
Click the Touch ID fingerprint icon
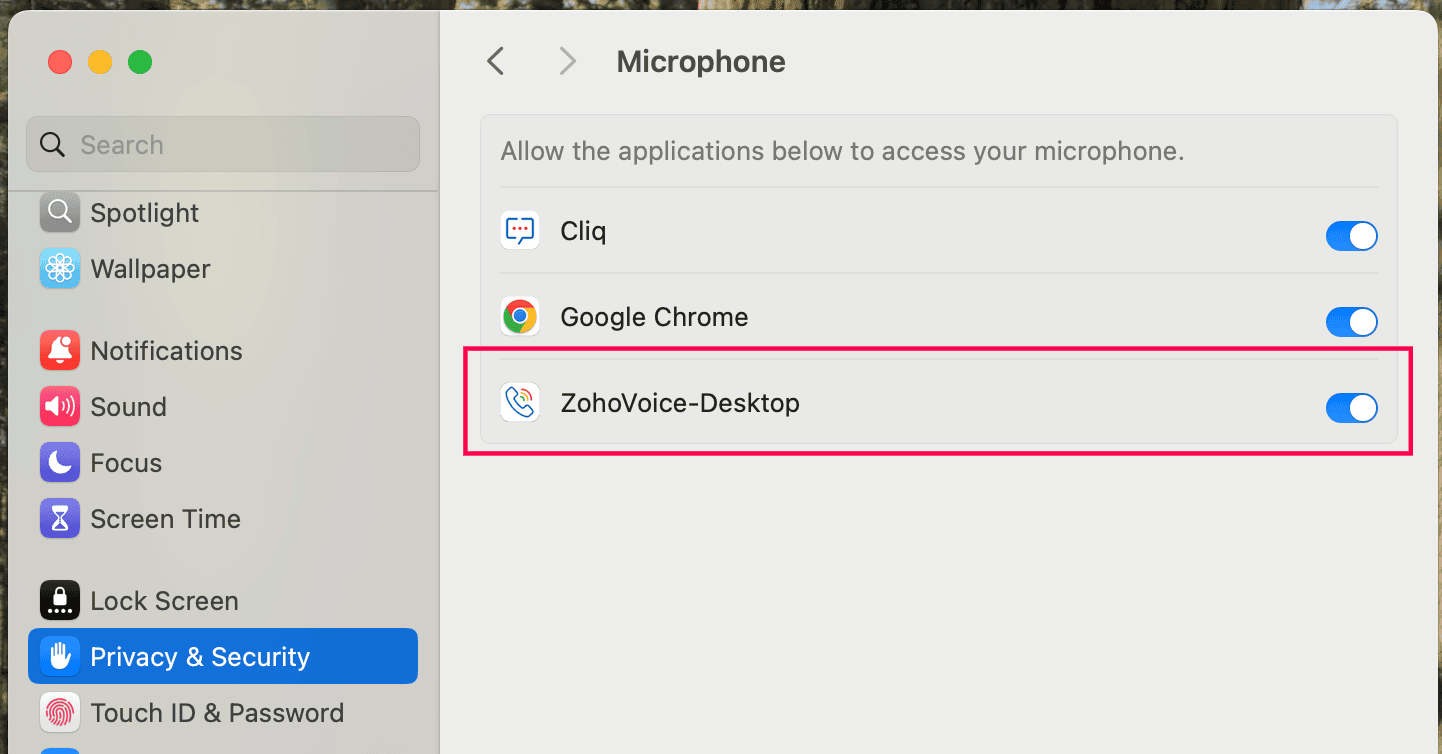pyautogui.click(x=60, y=713)
